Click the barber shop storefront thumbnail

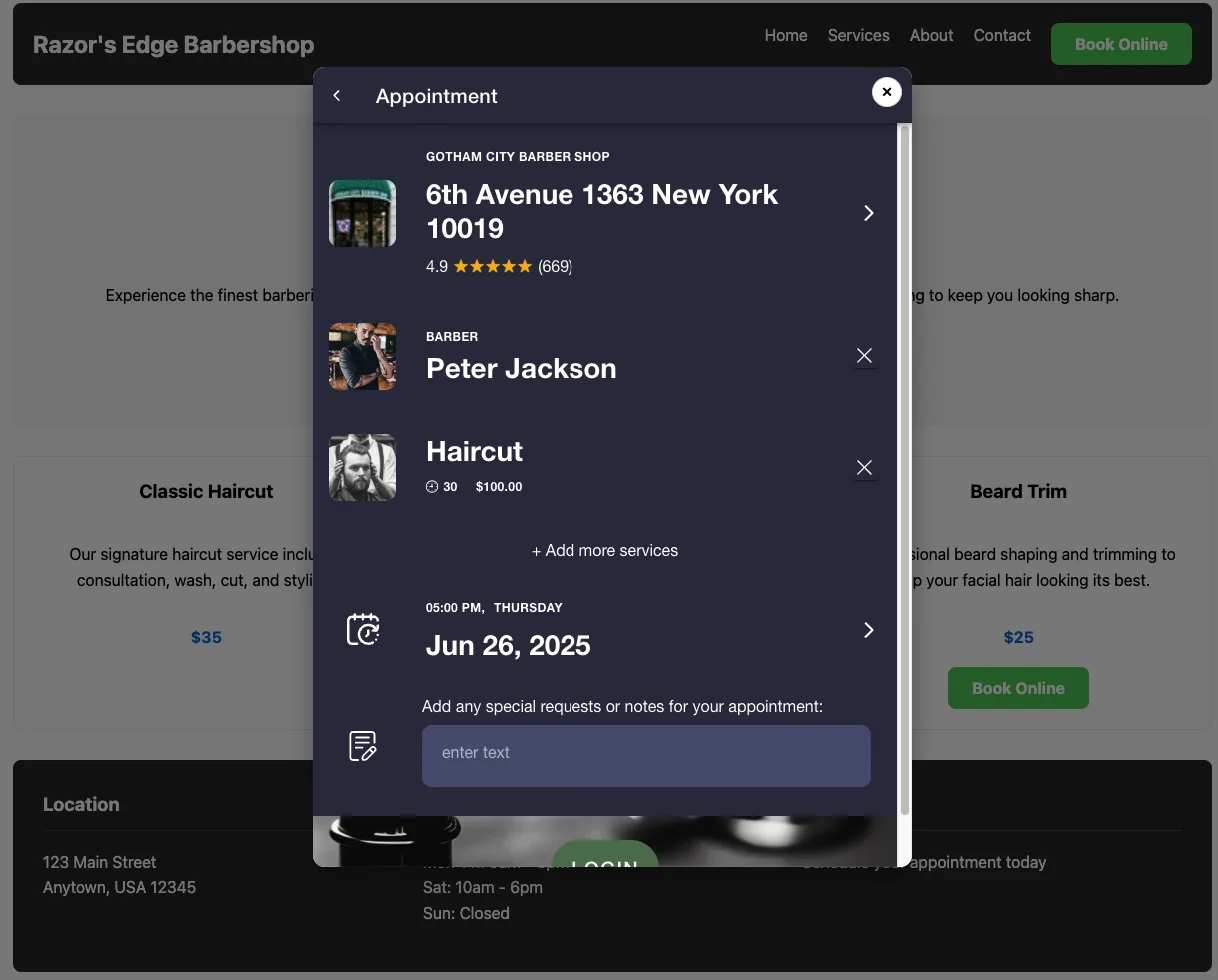363,213
